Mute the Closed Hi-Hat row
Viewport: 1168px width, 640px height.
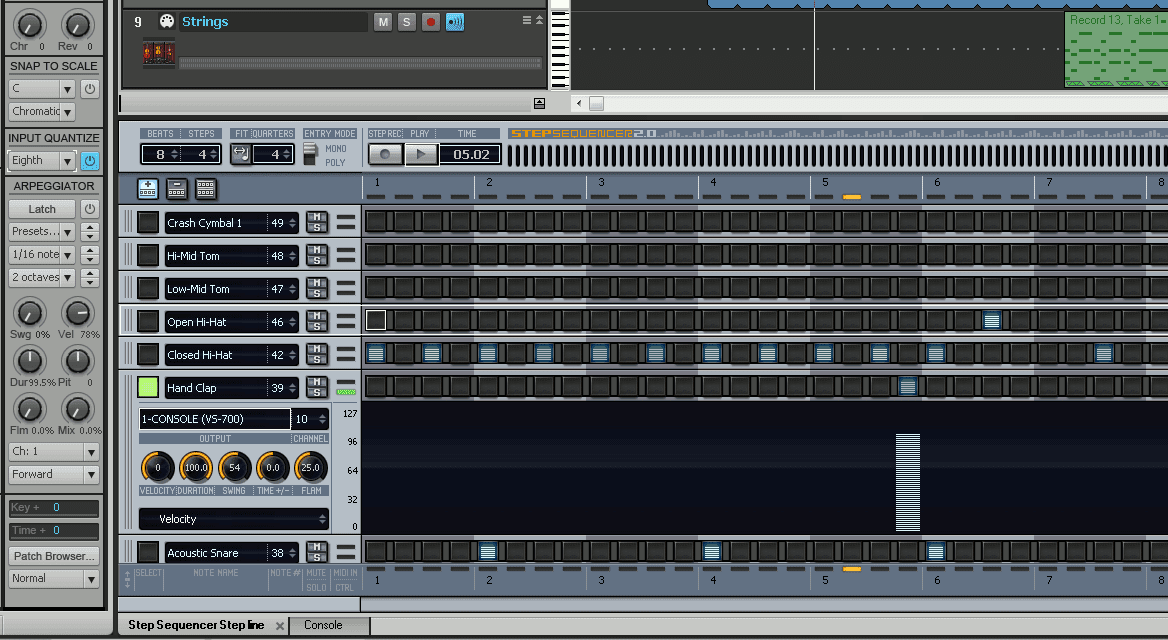(x=317, y=349)
